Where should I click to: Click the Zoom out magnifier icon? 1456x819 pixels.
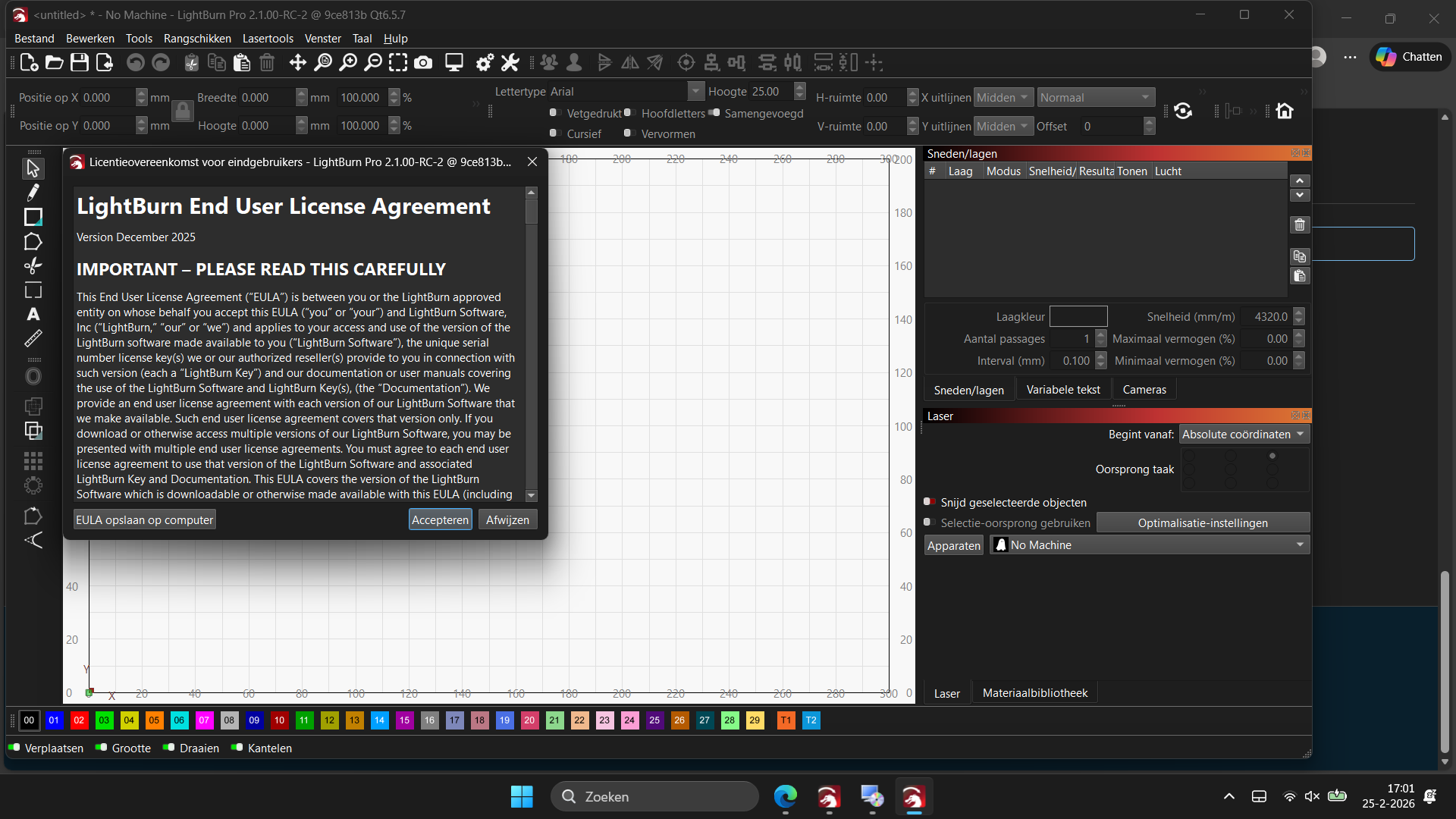pos(373,63)
